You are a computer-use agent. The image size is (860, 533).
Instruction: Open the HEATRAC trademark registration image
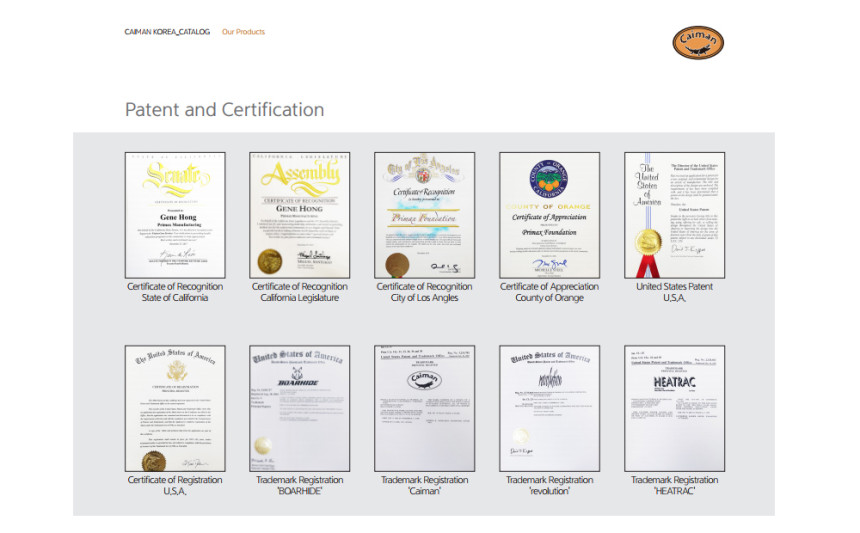(x=675, y=408)
